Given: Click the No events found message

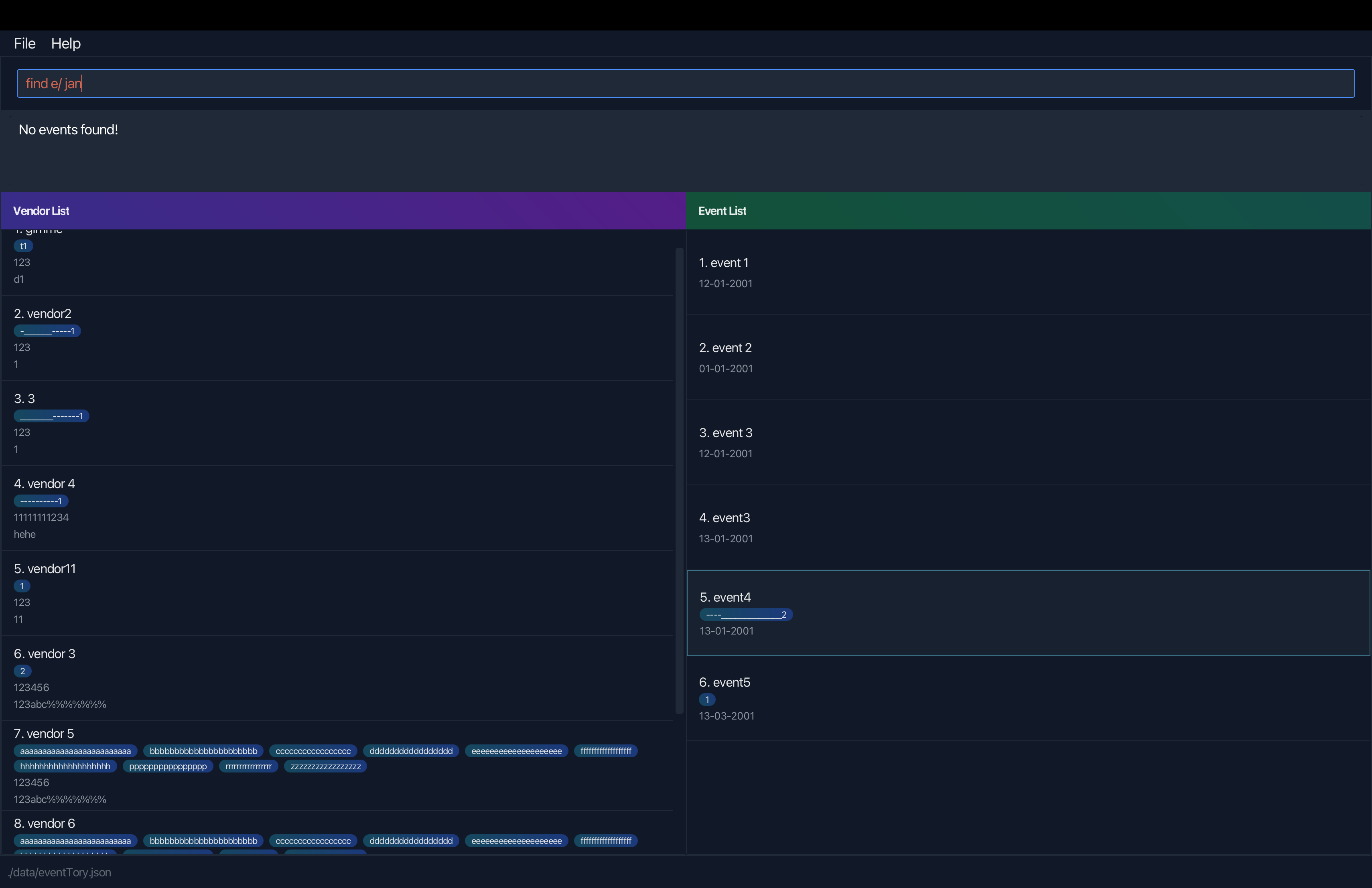Looking at the screenshot, I should pyautogui.click(x=68, y=130).
